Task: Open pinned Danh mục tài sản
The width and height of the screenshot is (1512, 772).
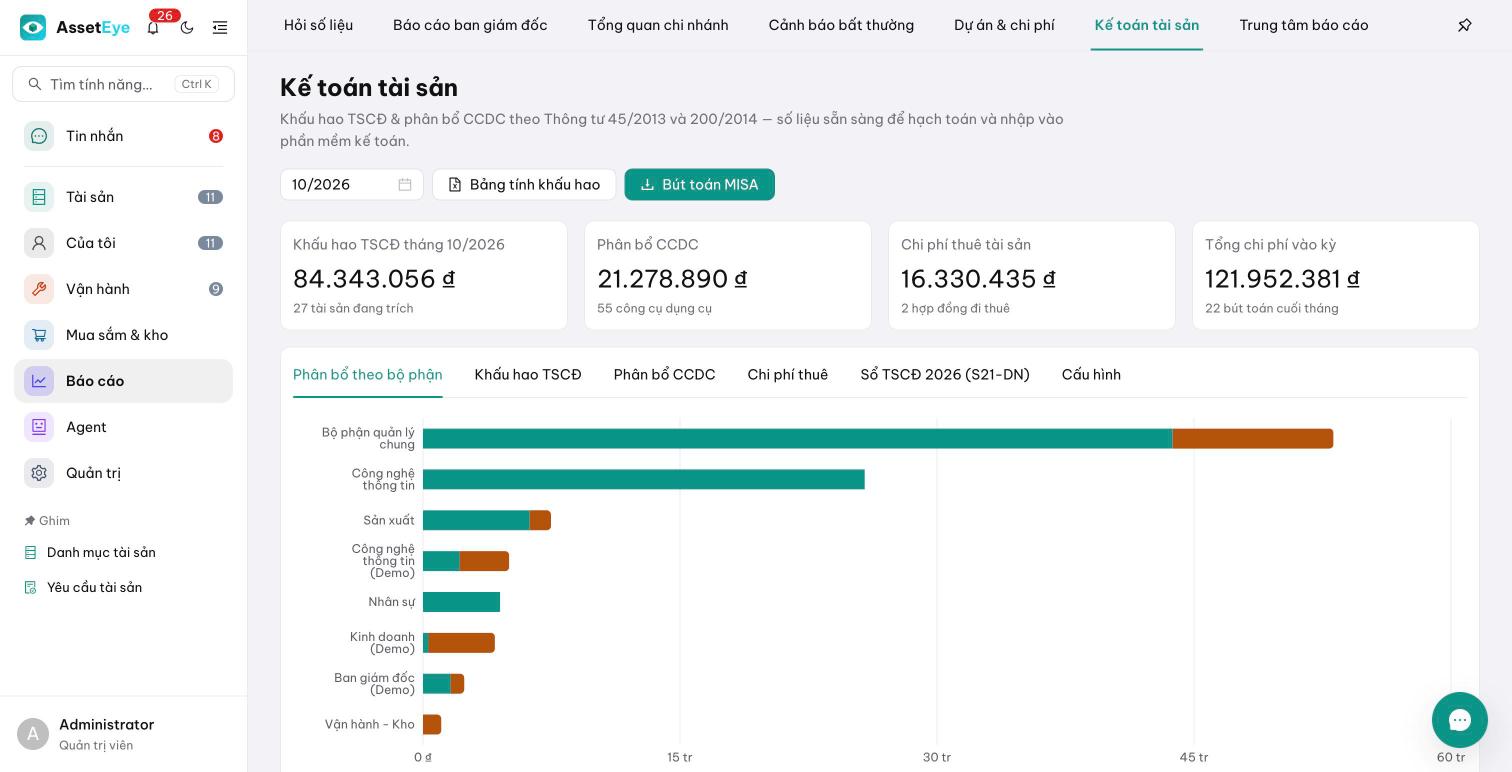Action: [x=101, y=552]
